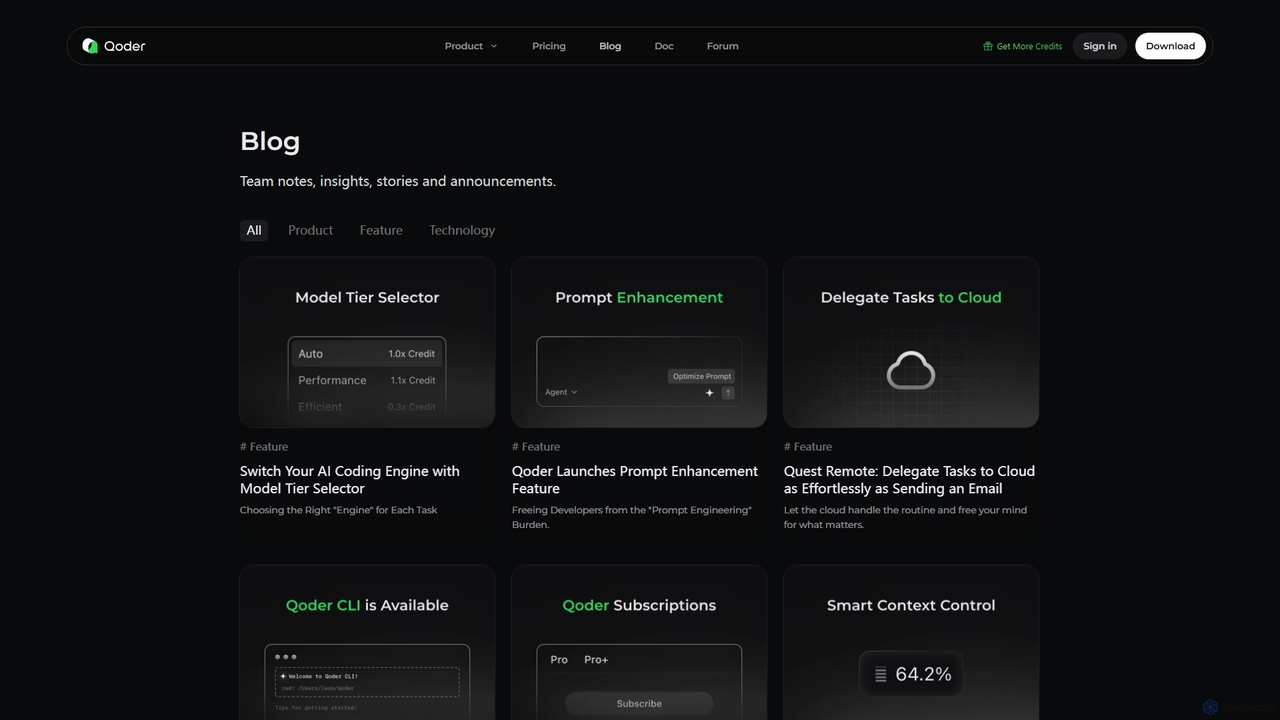Open the Doc nav link

(x=664, y=46)
